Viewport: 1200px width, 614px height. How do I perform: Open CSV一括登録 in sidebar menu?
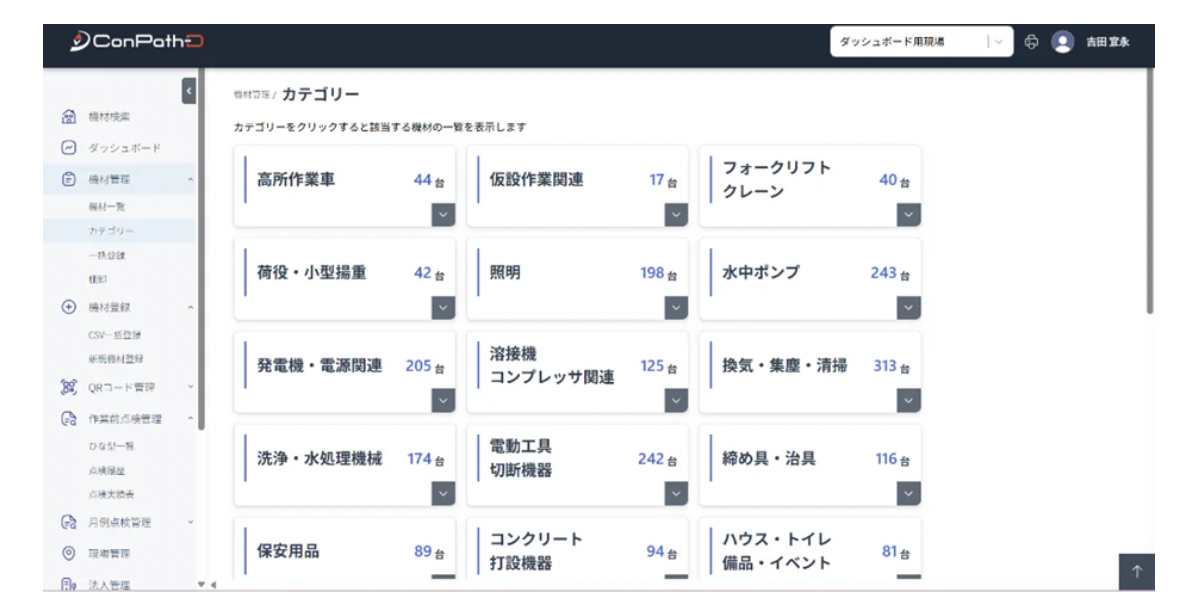click(114, 335)
